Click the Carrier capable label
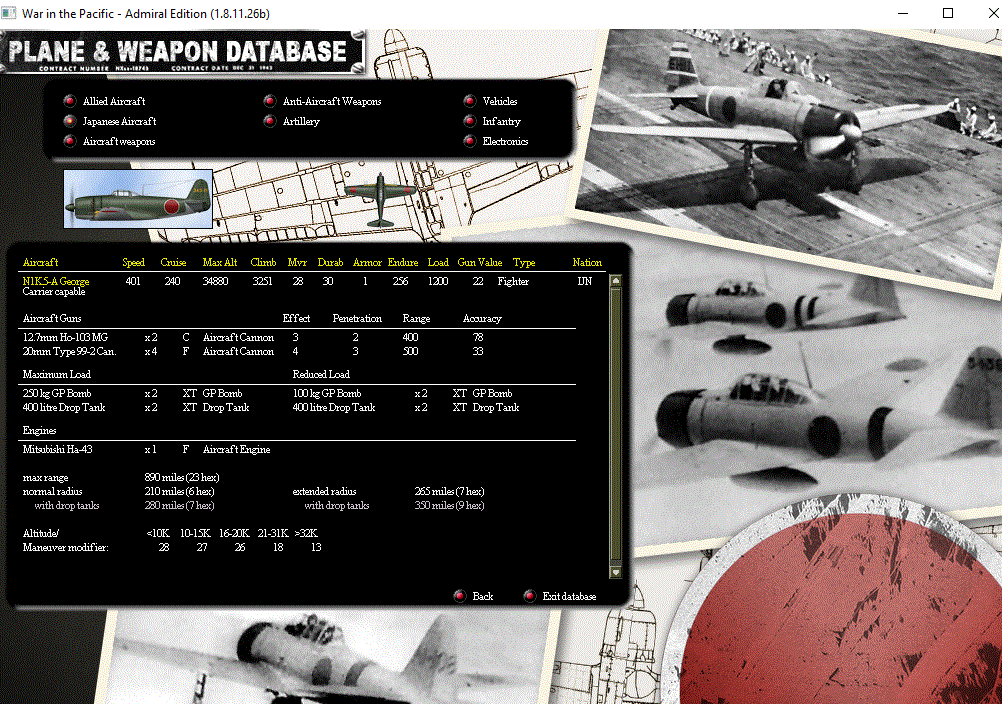 [x=54, y=291]
